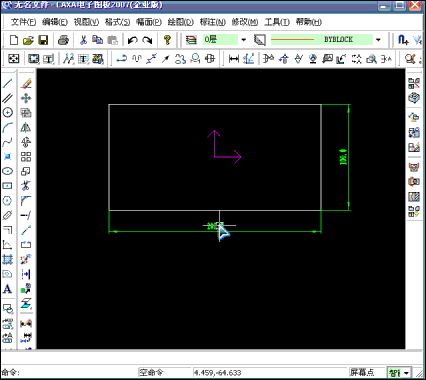Select the move/translate tool

(x=26, y=98)
